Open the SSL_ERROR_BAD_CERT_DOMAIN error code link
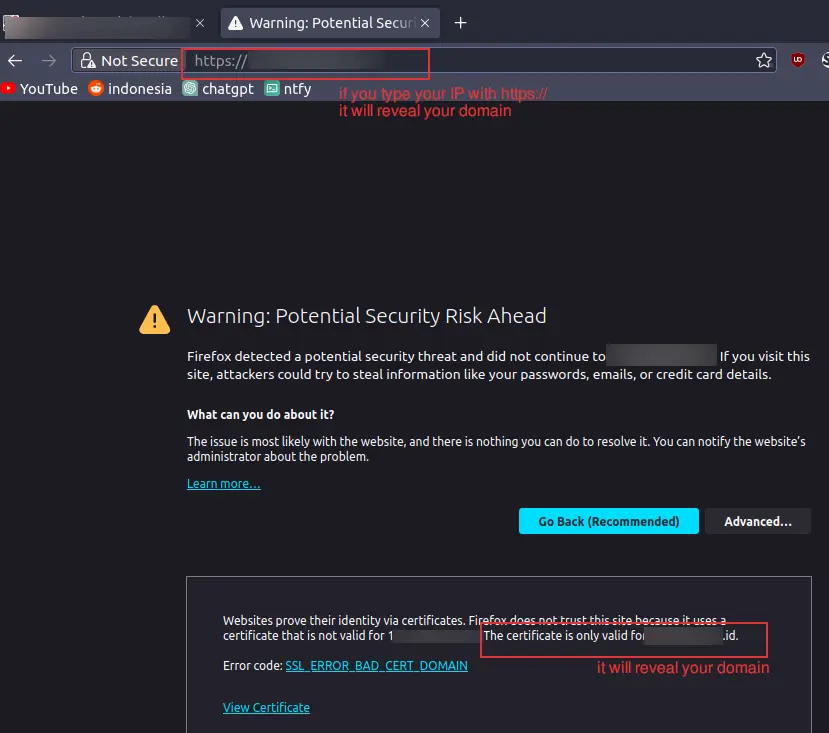Image resolution: width=829 pixels, height=733 pixels. [376, 665]
